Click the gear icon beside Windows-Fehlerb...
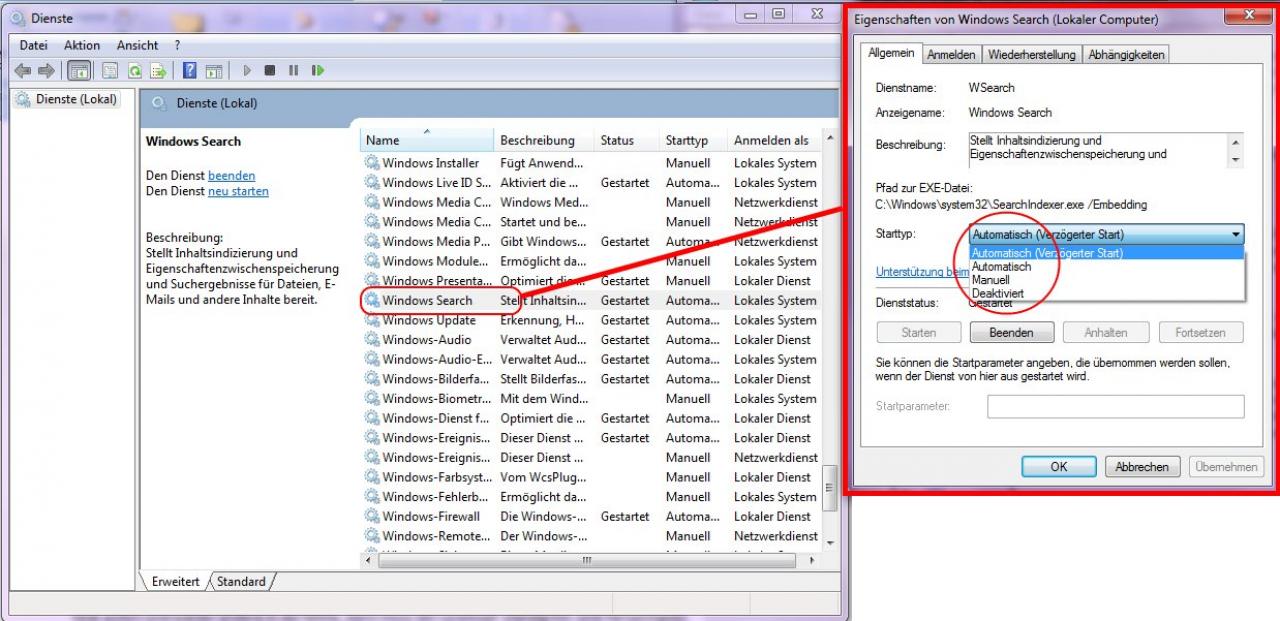 click(372, 497)
